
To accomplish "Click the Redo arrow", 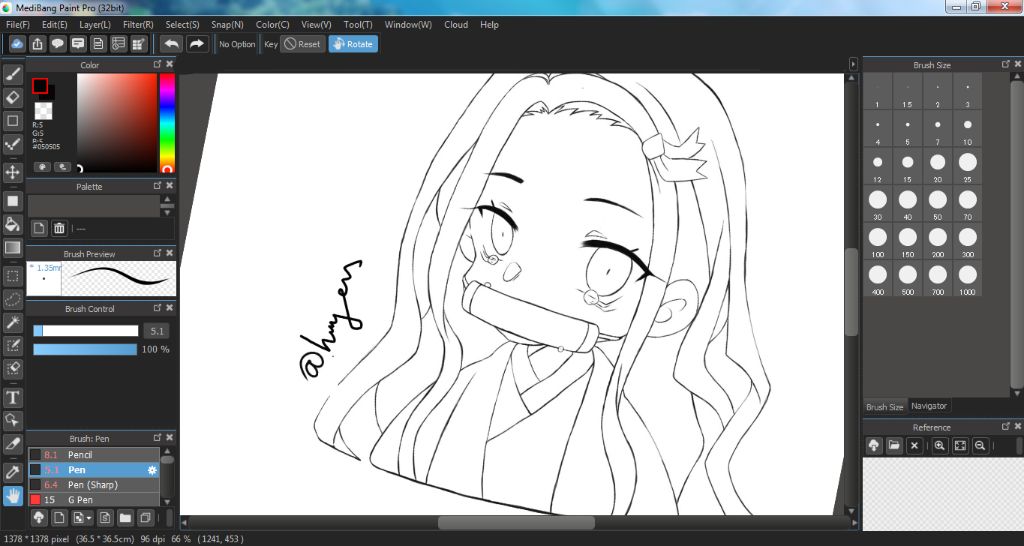I will click(x=196, y=44).
